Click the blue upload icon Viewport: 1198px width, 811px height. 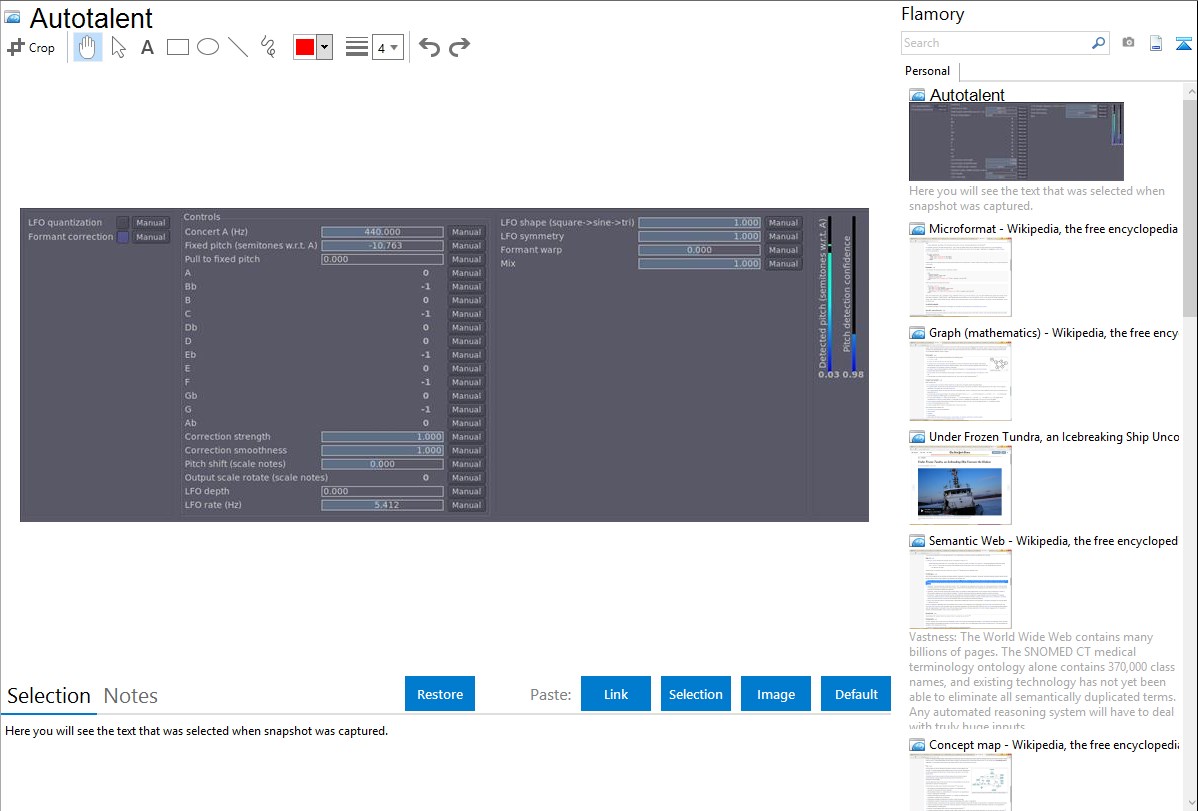click(x=1183, y=43)
